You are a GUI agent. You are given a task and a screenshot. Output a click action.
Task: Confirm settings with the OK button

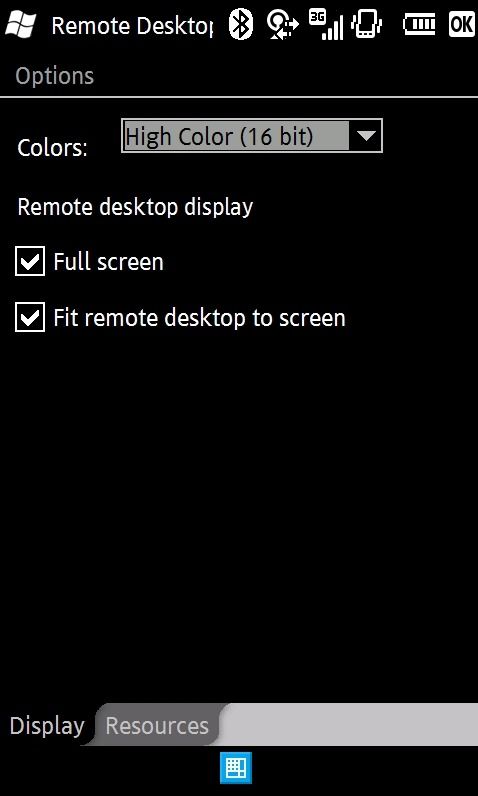click(x=461, y=24)
